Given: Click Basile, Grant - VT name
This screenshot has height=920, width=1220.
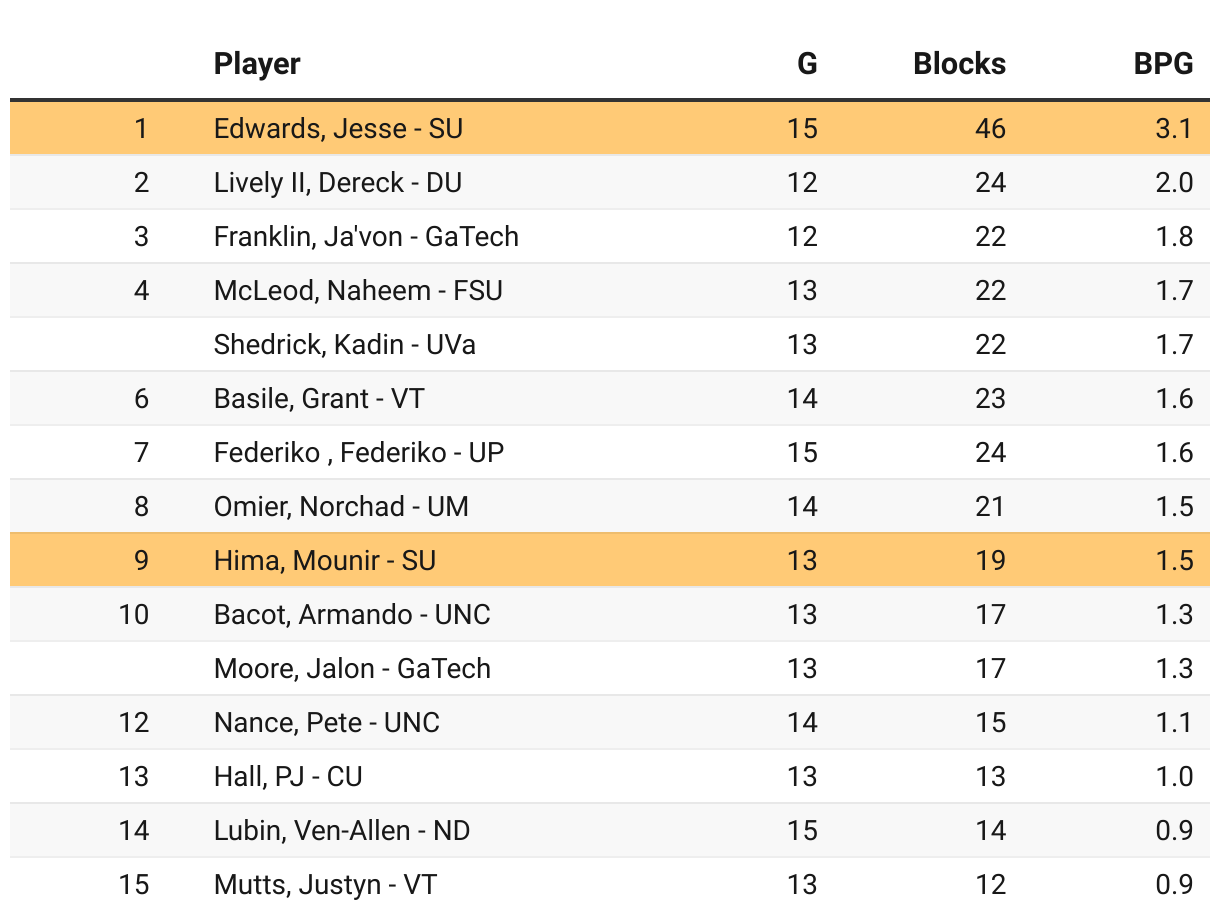Looking at the screenshot, I should coord(318,398).
